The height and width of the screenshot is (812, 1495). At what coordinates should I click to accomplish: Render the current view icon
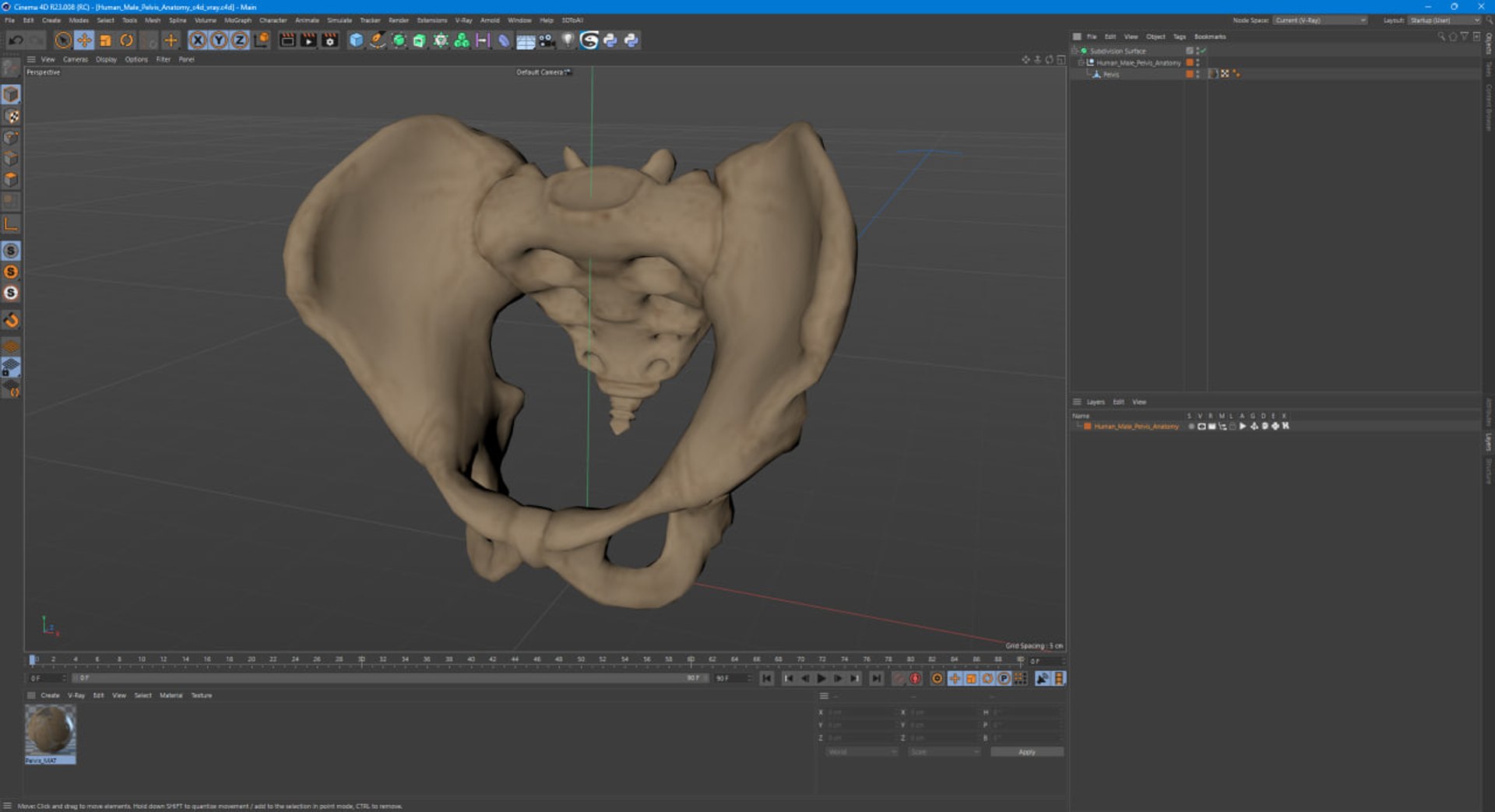point(287,40)
